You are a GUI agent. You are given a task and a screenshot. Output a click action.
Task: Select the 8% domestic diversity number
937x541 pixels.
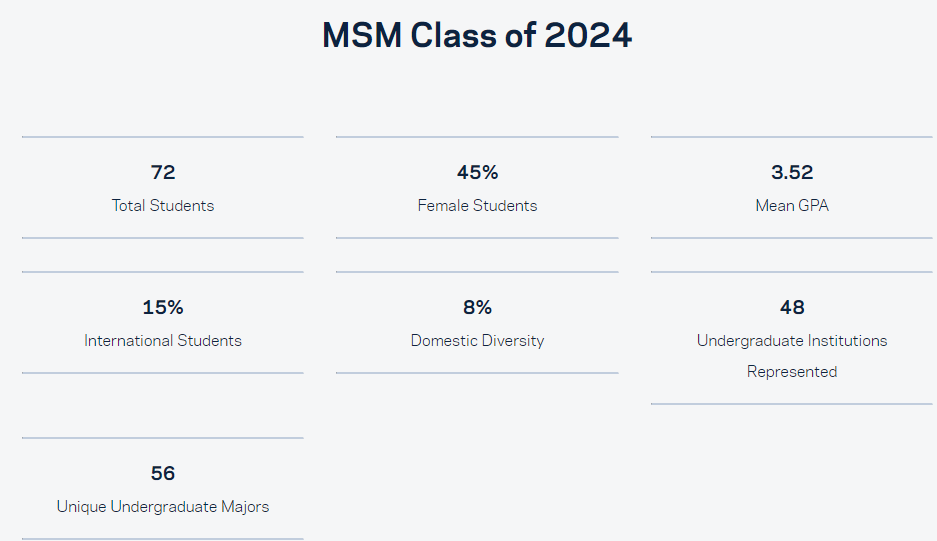click(x=477, y=307)
